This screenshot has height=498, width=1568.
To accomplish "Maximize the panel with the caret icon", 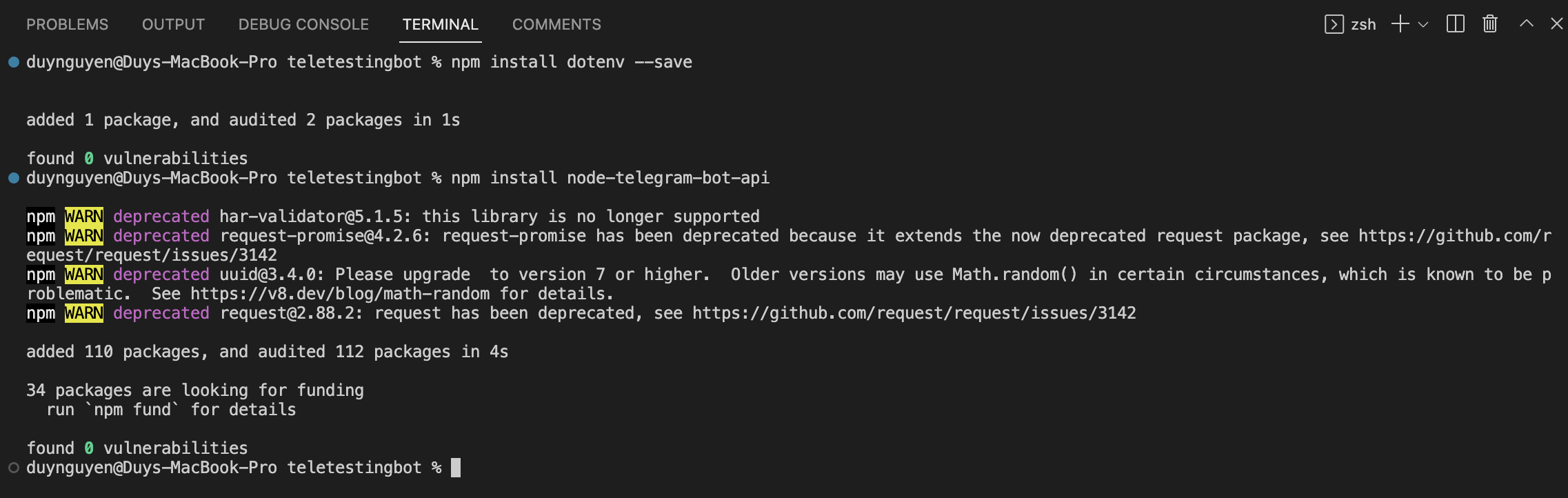I will tap(1526, 24).
